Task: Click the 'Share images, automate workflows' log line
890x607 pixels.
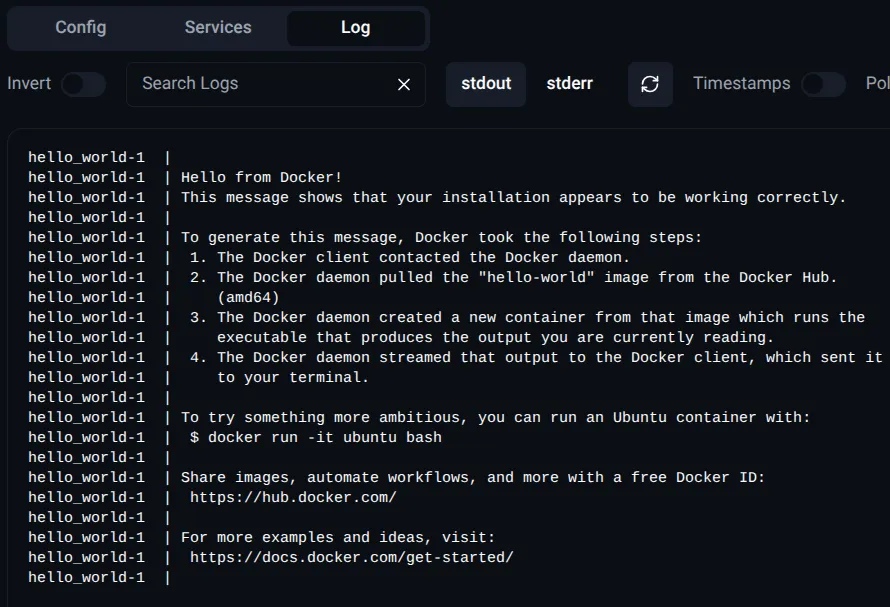Action: coord(470,477)
